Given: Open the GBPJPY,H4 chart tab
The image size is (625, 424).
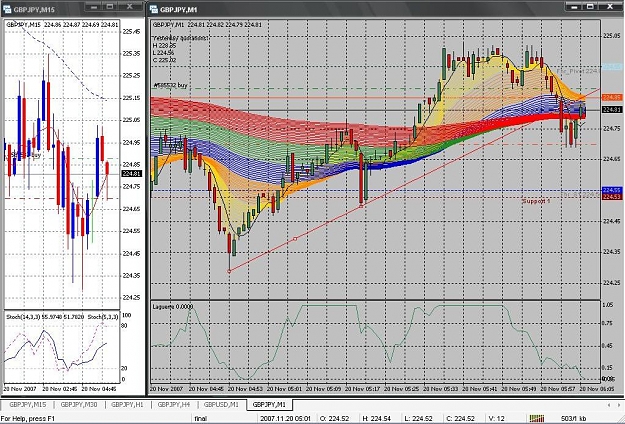Looking at the screenshot, I should [x=173, y=405].
